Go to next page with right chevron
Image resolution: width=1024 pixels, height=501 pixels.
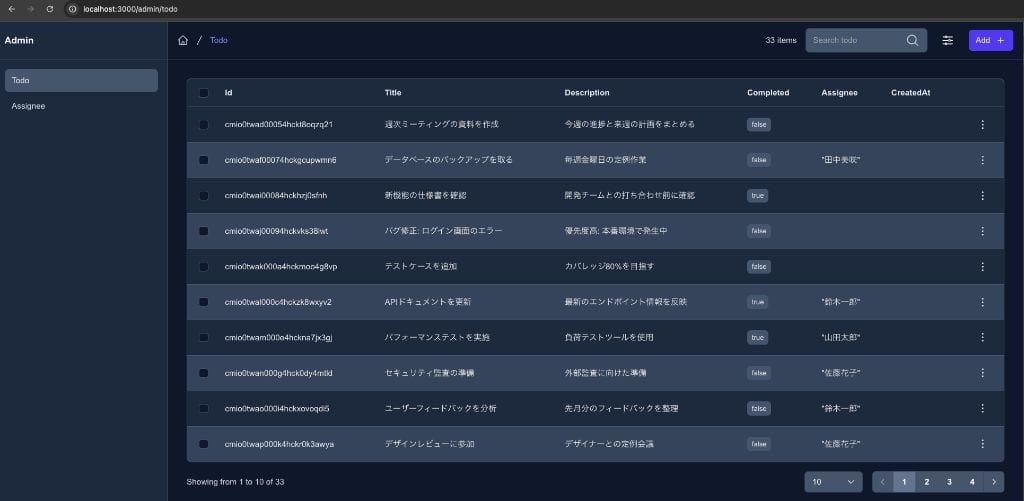click(x=993, y=482)
